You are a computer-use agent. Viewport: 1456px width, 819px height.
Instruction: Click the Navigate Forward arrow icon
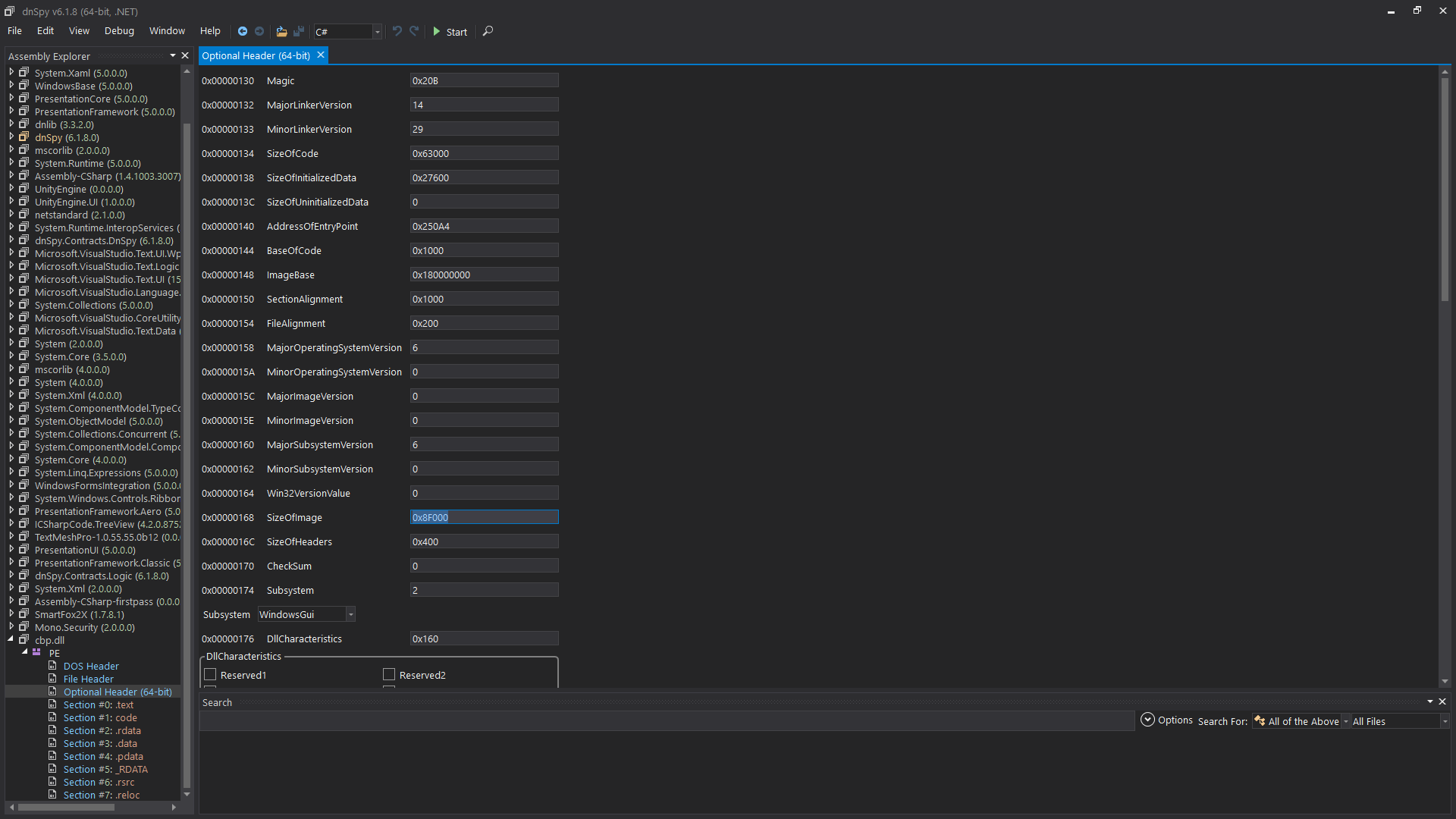point(259,31)
